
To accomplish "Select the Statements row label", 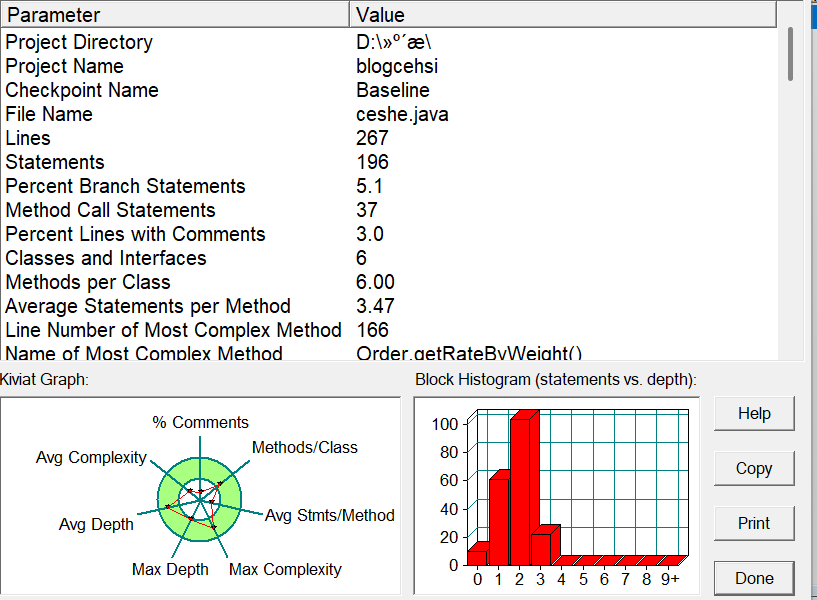I will click(x=55, y=162).
